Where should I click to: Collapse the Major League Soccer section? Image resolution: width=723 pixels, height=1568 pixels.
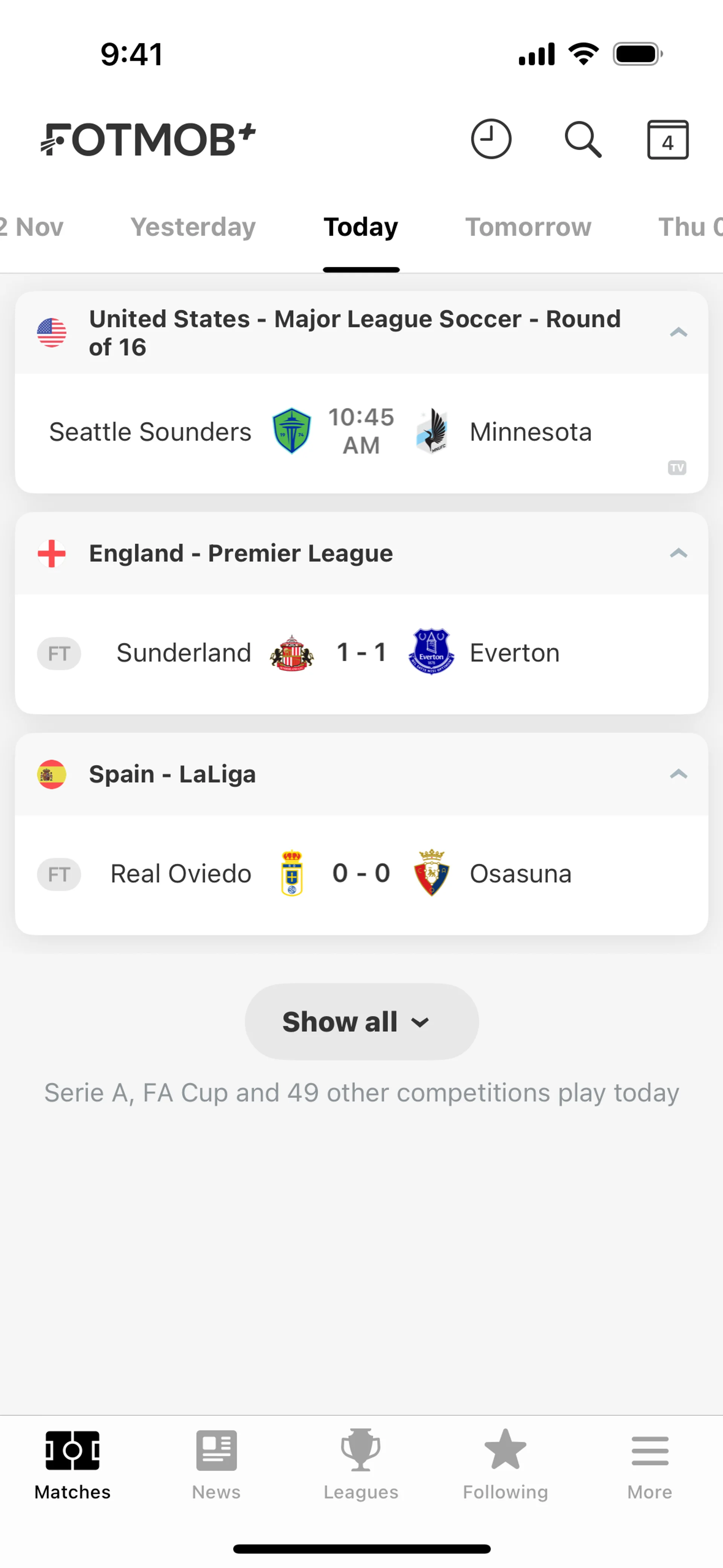coord(678,332)
